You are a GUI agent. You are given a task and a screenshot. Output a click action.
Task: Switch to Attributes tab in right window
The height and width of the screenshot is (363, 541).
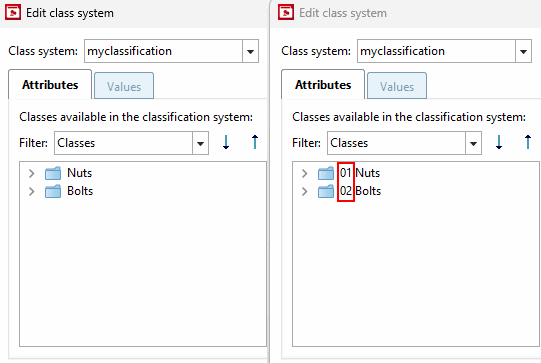323,85
